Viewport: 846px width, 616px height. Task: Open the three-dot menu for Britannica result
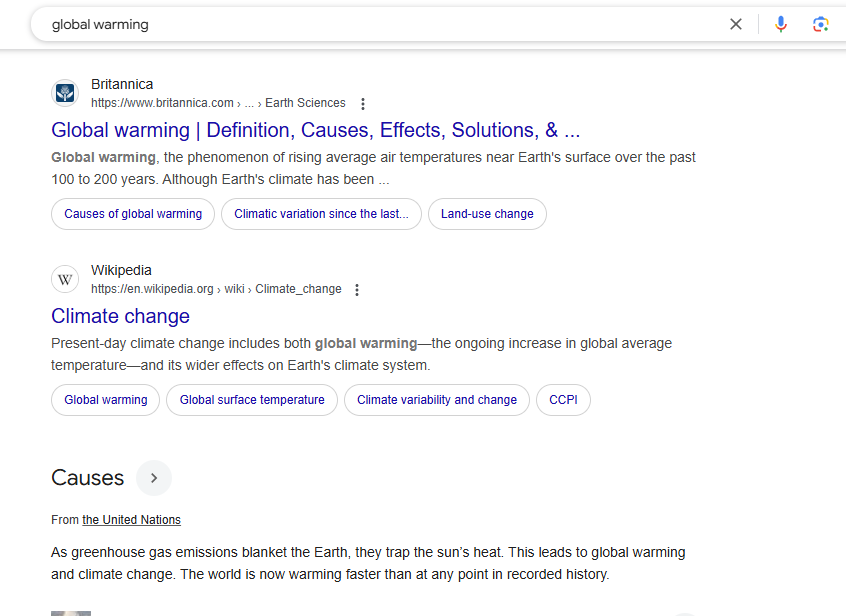363,104
